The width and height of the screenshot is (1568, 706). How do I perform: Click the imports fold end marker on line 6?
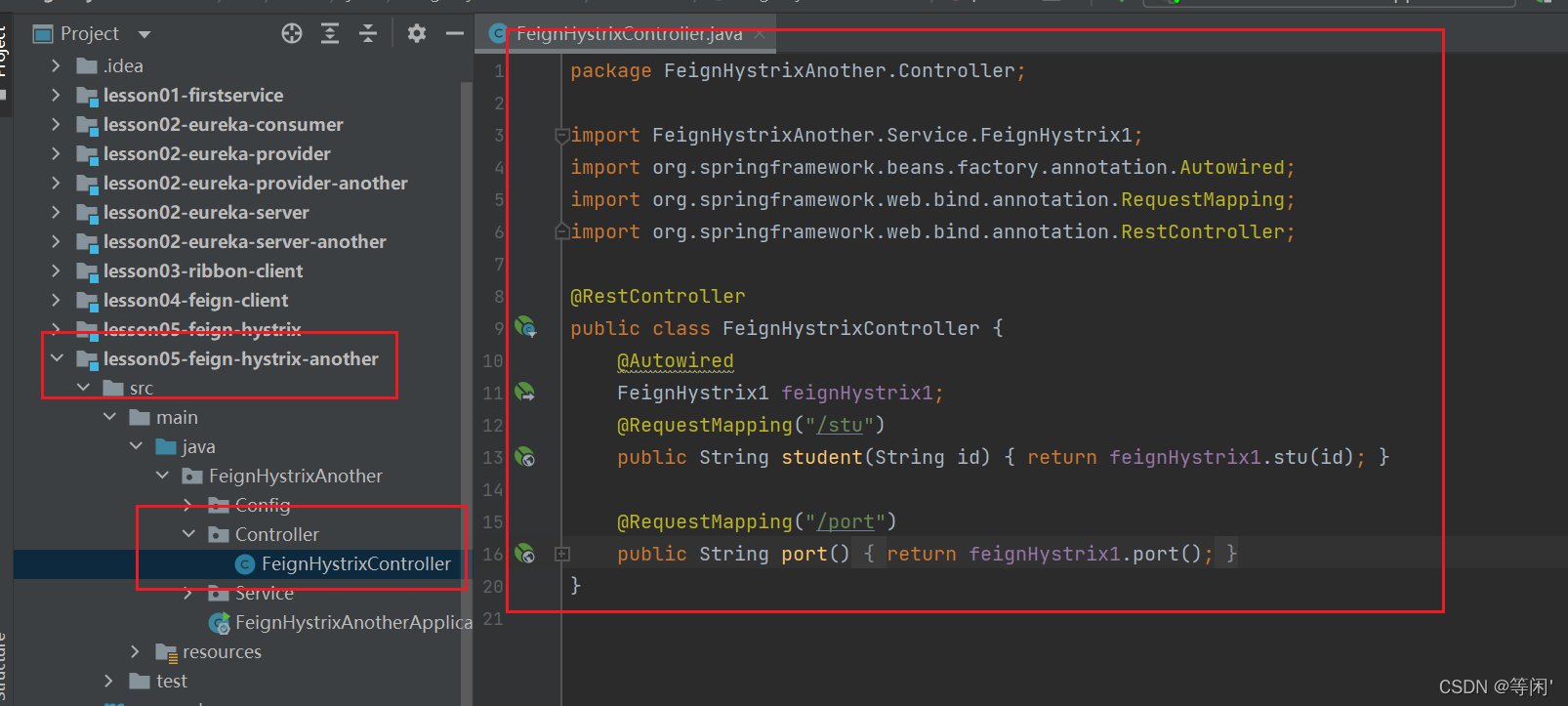[x=562, y=231]
